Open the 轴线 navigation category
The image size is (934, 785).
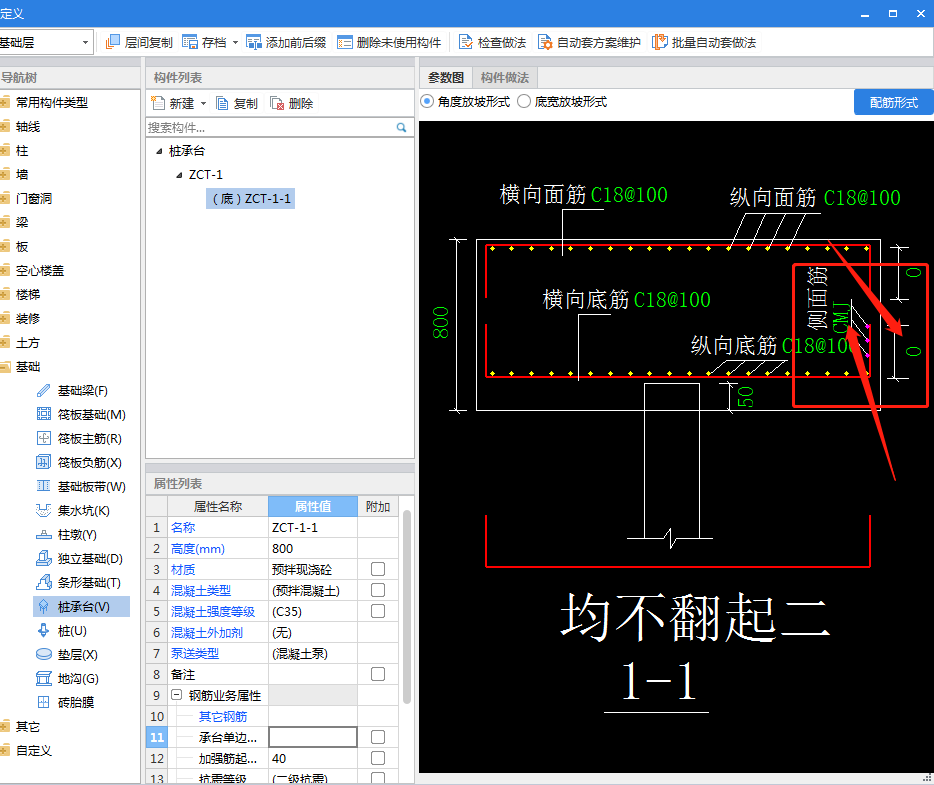(27, 126)
